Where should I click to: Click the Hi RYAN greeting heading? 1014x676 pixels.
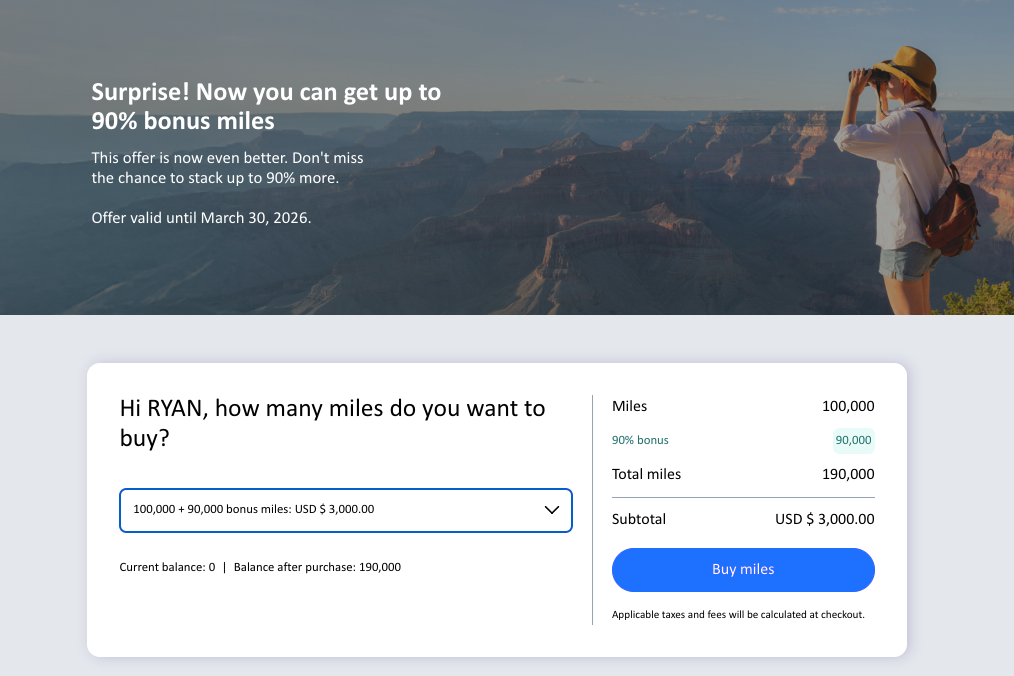(x=332, y=422)
